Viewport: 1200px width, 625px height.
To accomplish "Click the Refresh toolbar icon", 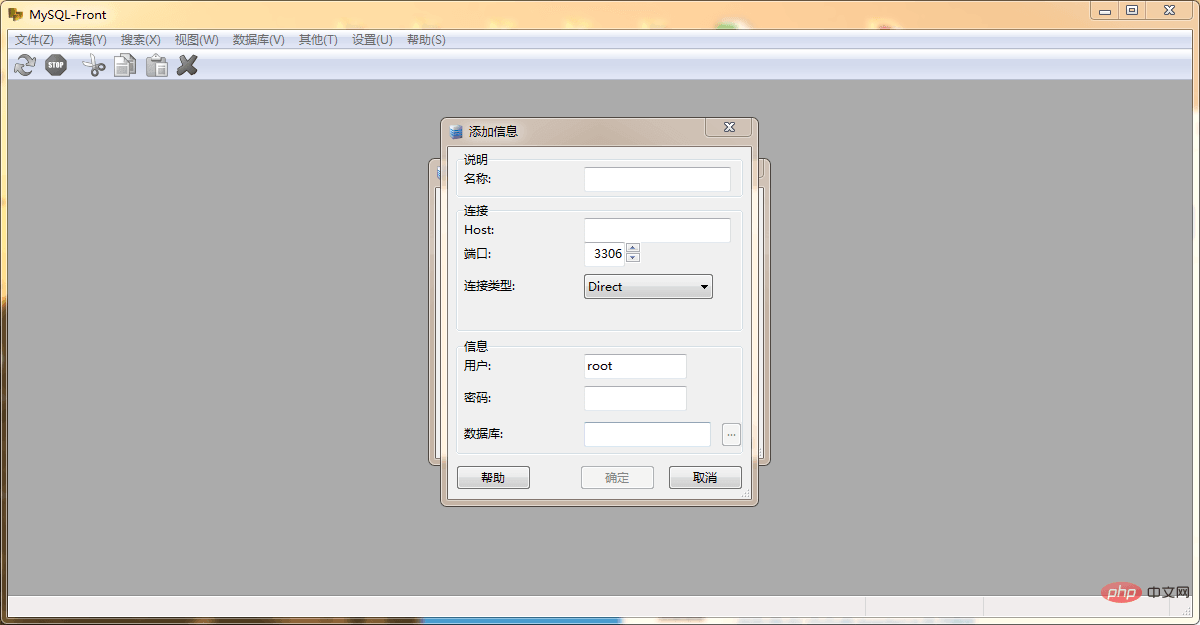I will click(x=25, y=66).
